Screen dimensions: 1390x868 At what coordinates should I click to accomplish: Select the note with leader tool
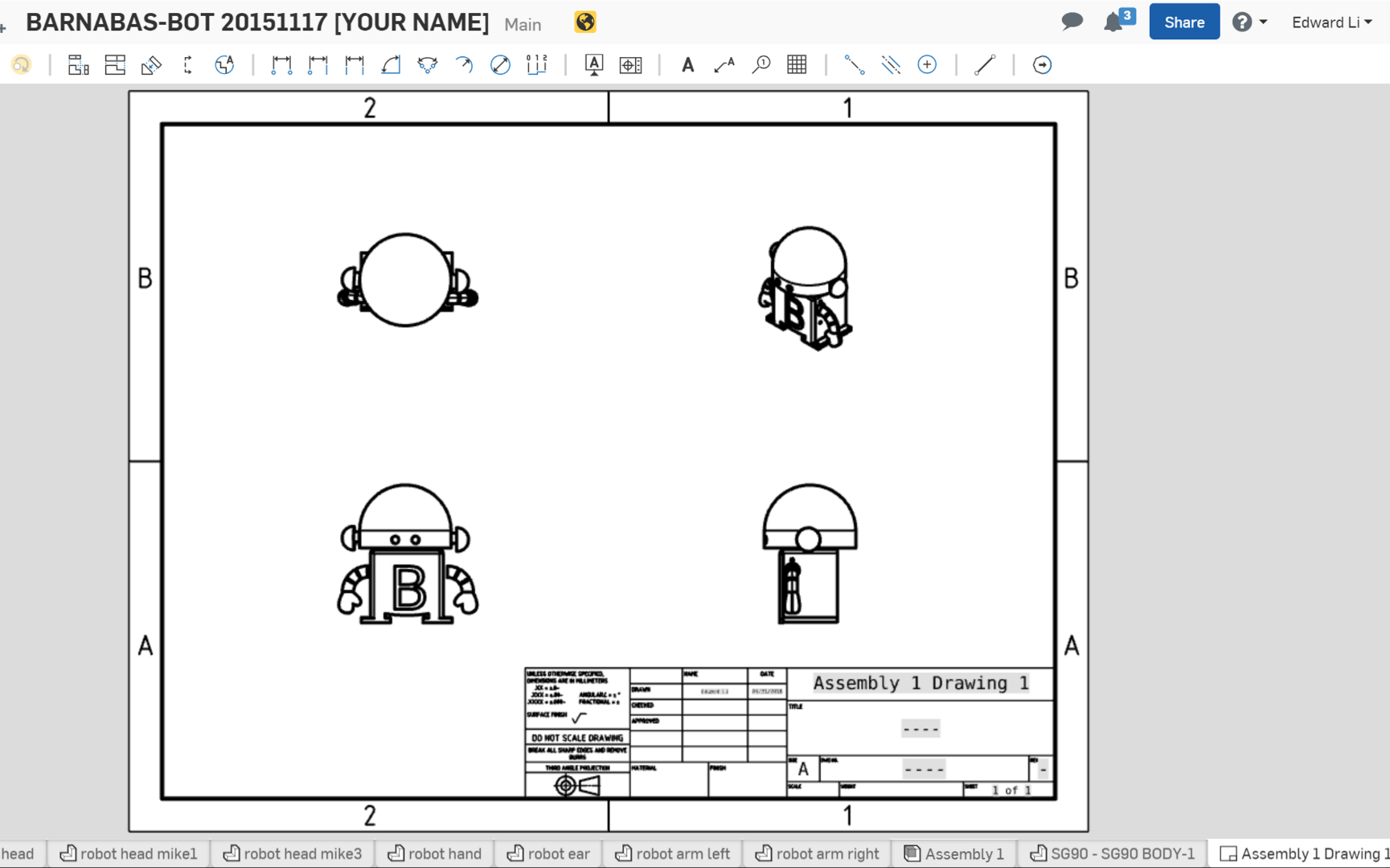(x=724, y=65)
